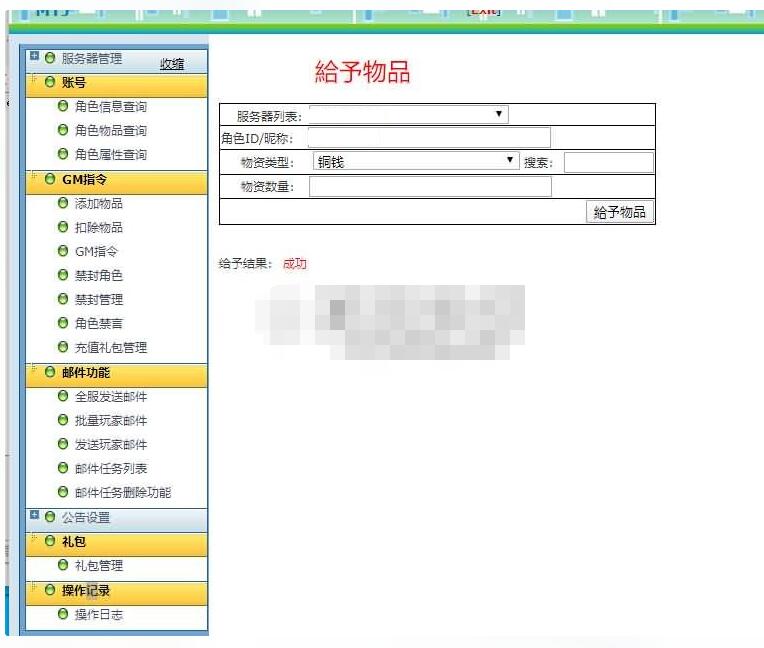Click green icon beside 邮件任务列表
The height and width of the screenshot is (648, 764).
click(63, 468)
